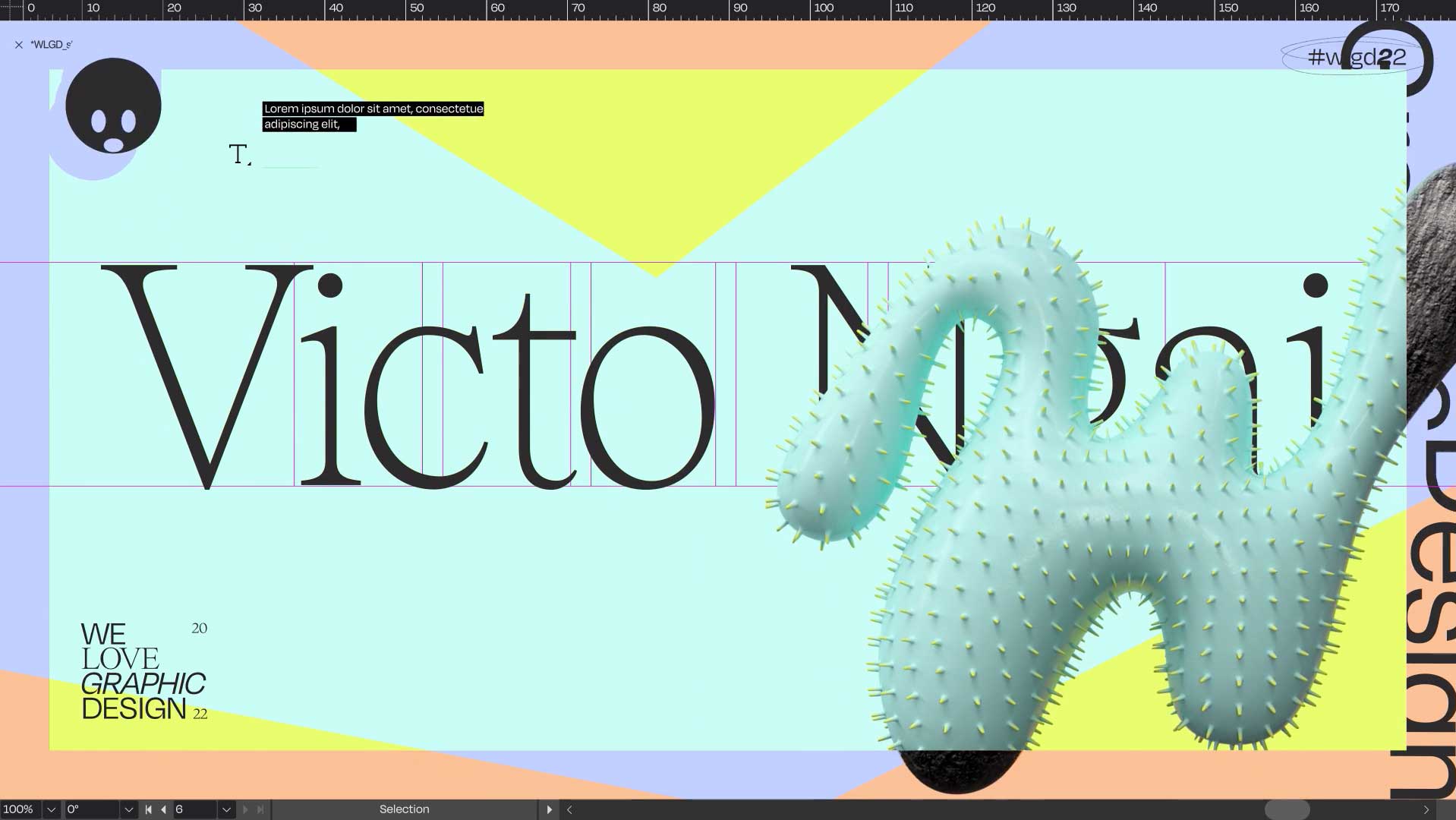Image resolution: width=1456 pixels, height=820 pixels.
Task: Click the rotation angle field showing 0°
Action: 91,809
